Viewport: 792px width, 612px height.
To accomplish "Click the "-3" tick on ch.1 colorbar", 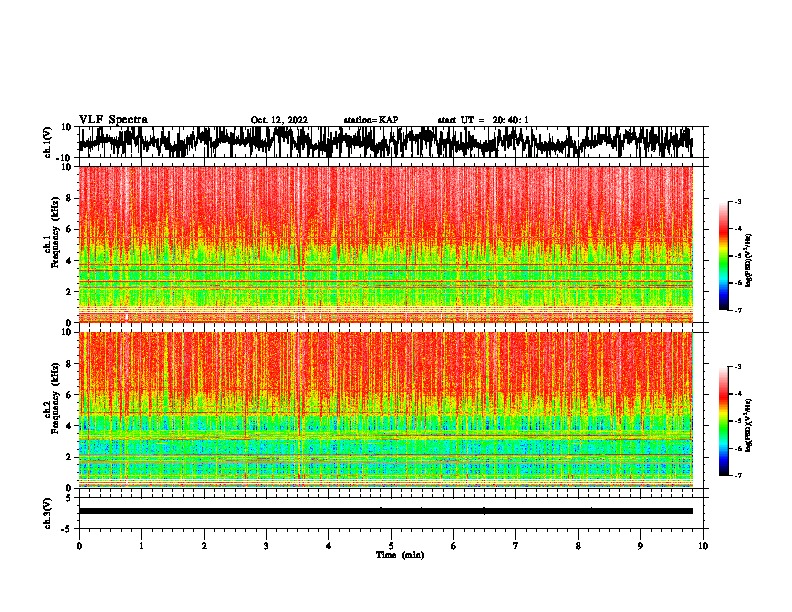I will click(x=738, y=201).
